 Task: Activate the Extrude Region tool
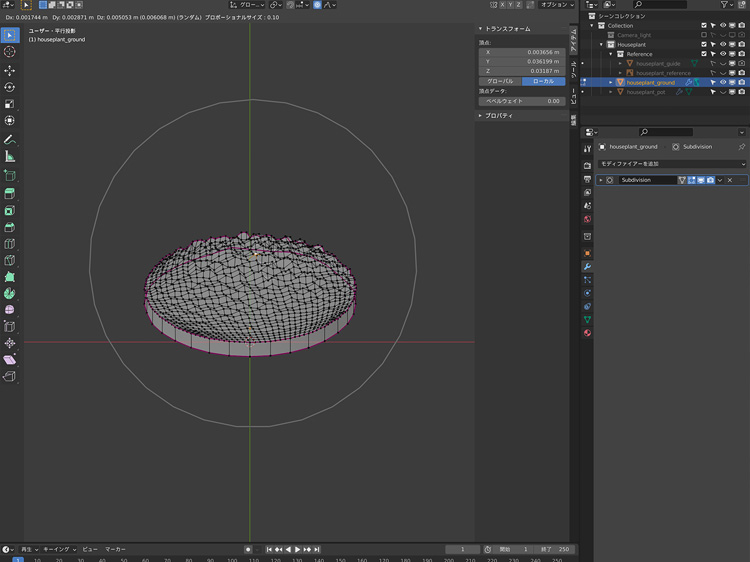coord(10,193)
